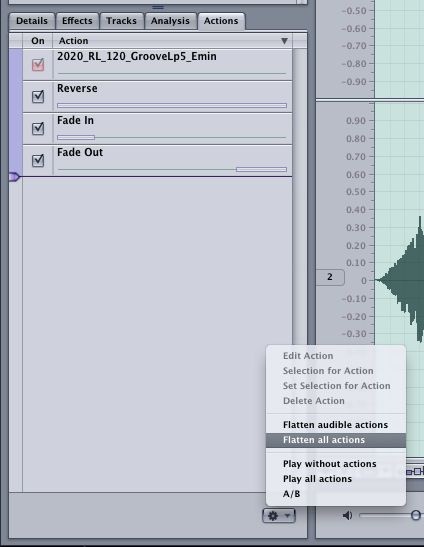Click the speaker volume icon

tap(347, 515)
